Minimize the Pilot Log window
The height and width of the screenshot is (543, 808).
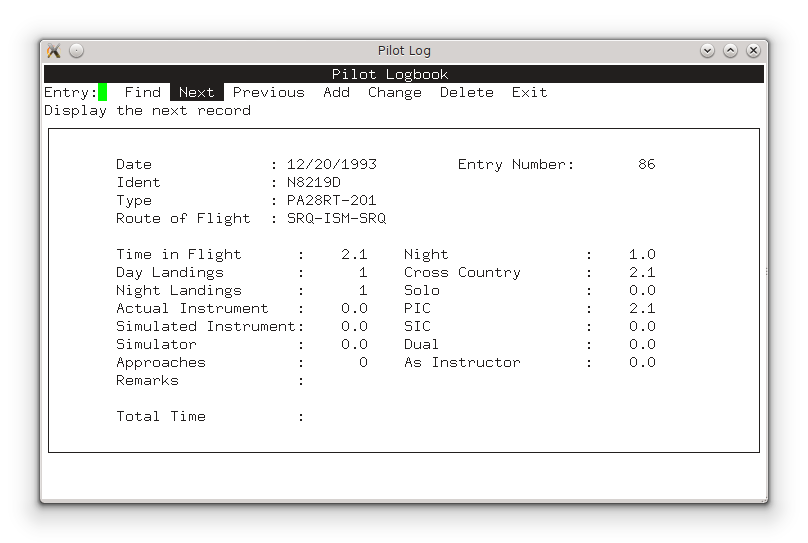click(x=708, y=51)
